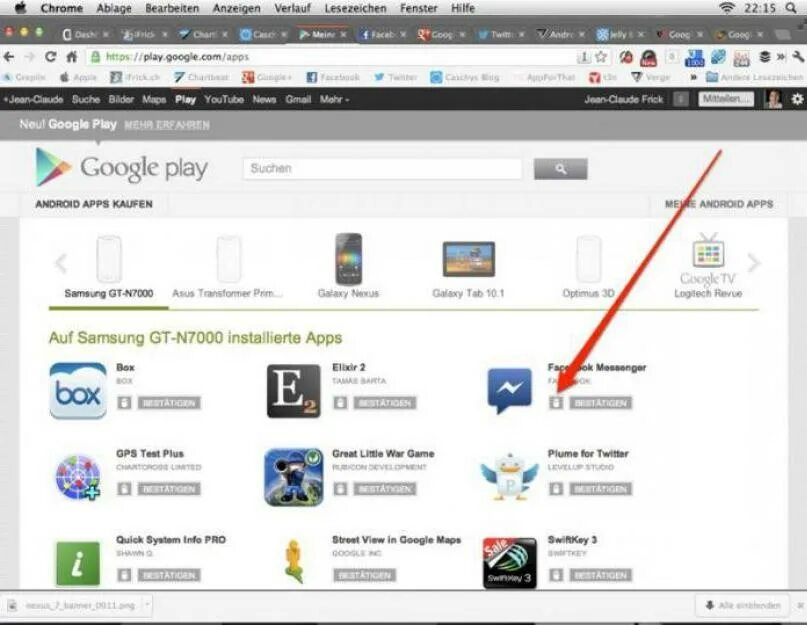Open the user profile picture
Viewport: 807px width, 625px height.
[773, 99]
